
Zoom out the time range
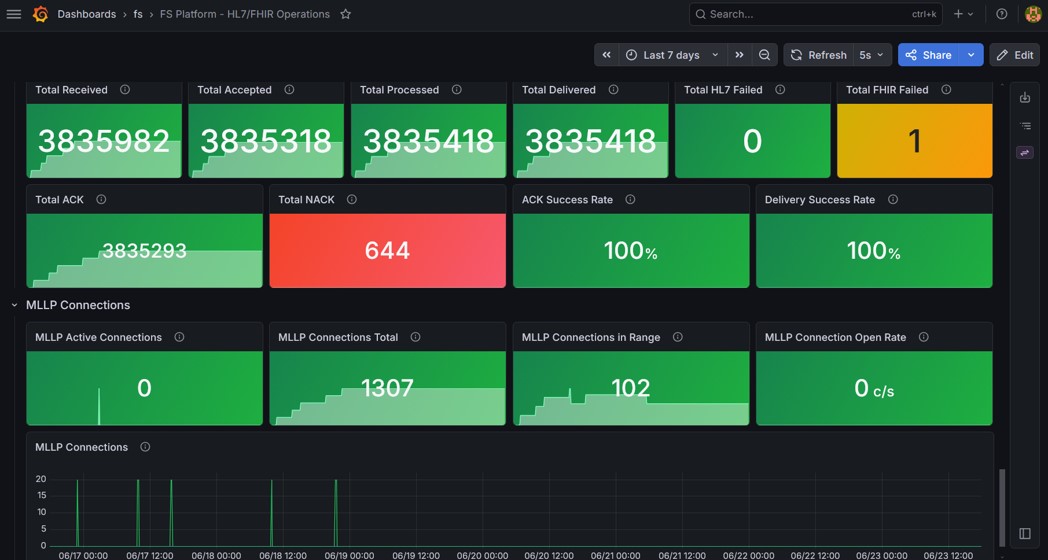click(765, 55)
